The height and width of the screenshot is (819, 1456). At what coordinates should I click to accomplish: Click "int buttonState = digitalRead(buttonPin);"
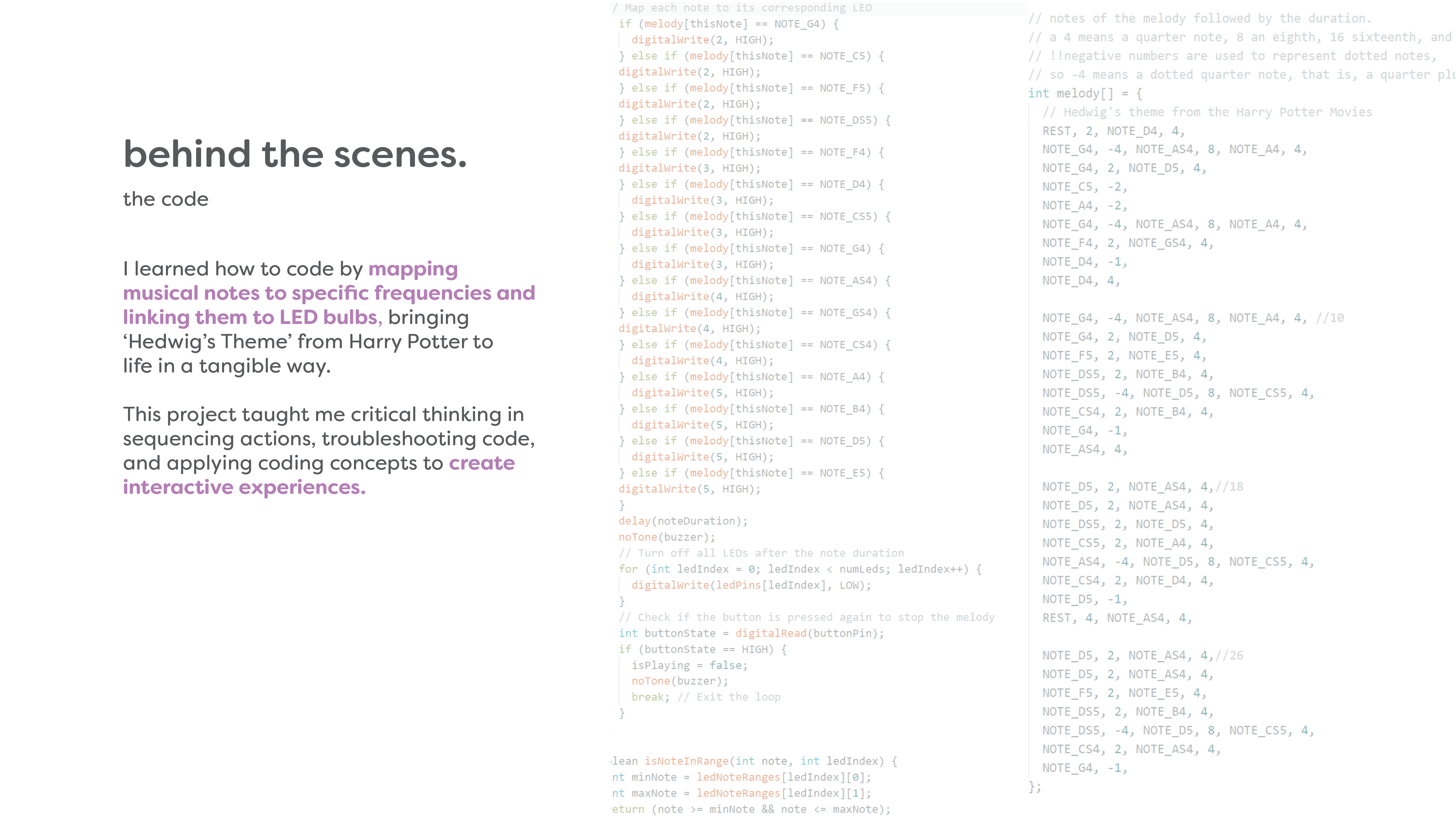(x=751, y=633)
